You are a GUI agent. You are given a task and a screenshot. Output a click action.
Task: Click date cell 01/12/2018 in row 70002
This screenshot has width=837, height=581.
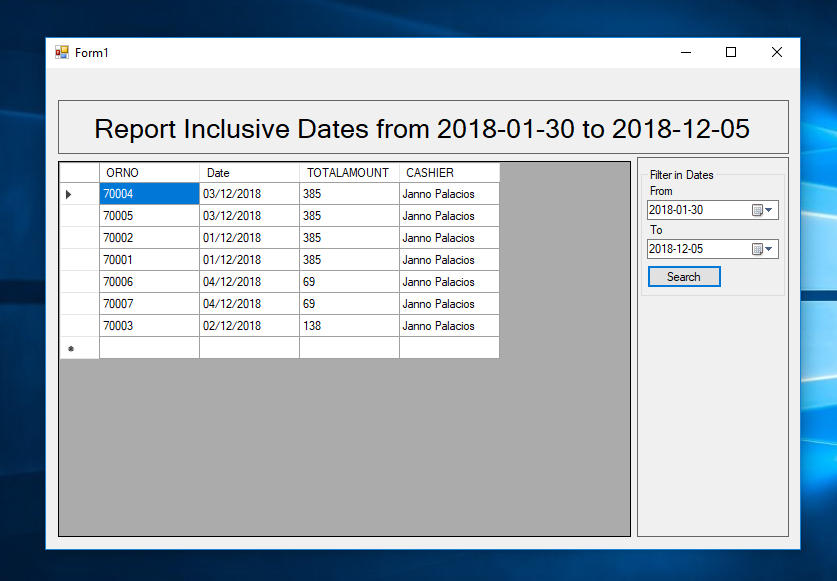[249, 238]
